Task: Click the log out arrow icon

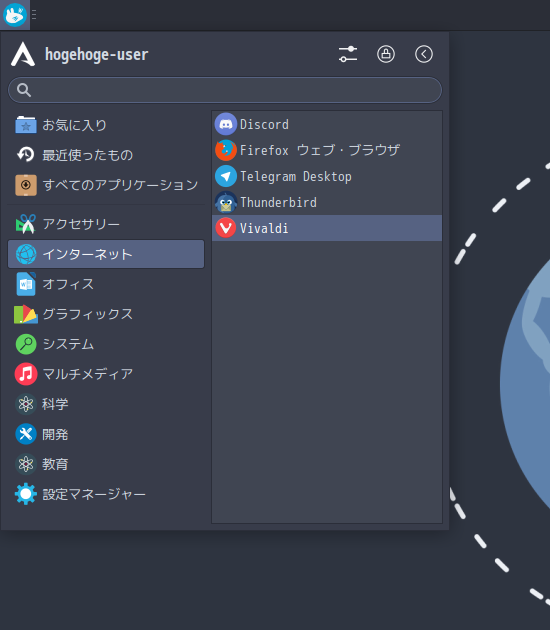Action: point(424,54)
